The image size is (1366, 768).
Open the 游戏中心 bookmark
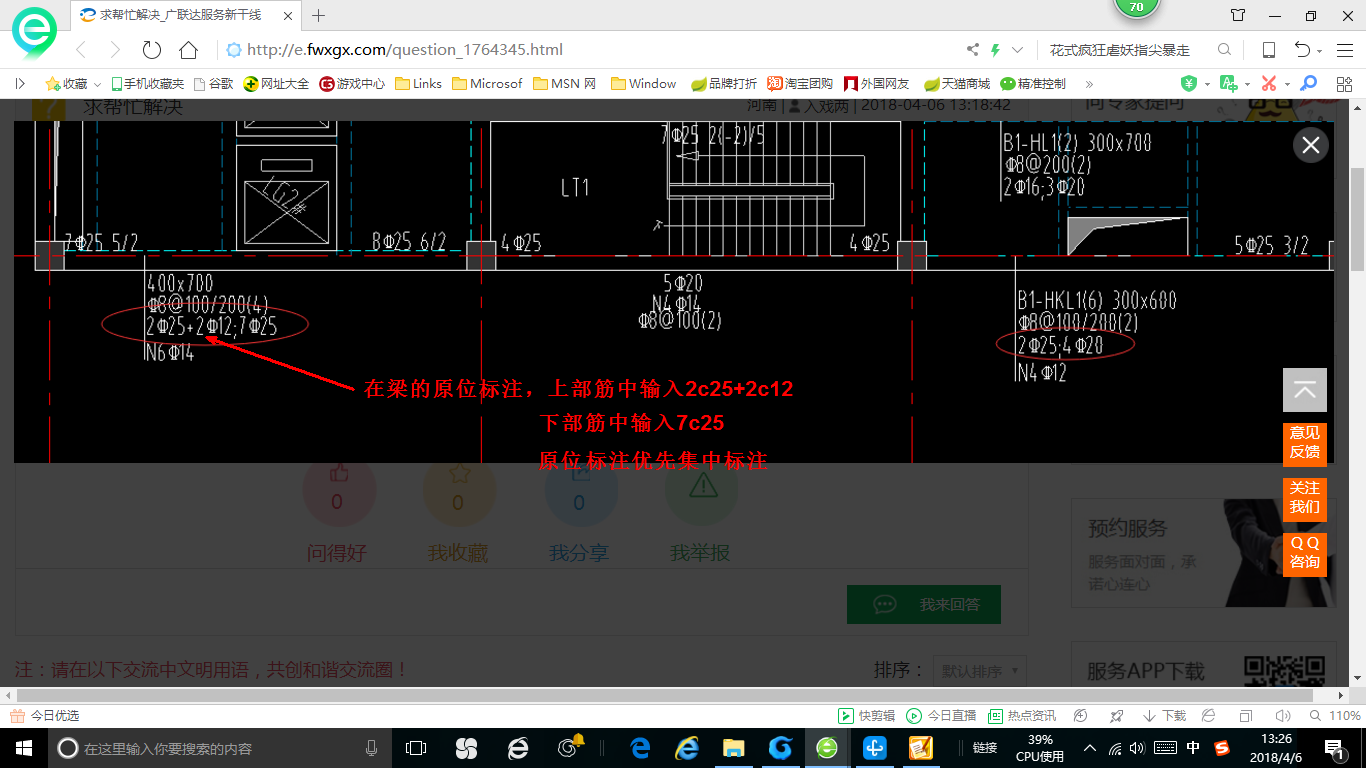[352, 84]
